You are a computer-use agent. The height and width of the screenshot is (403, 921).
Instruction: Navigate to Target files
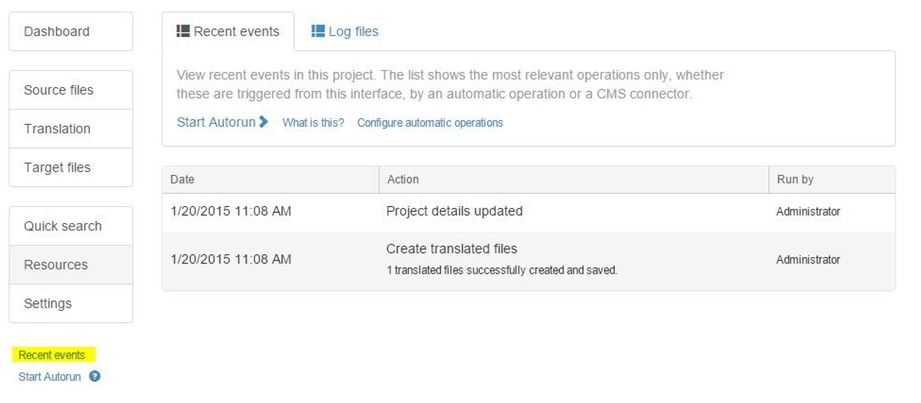[70, 168]
